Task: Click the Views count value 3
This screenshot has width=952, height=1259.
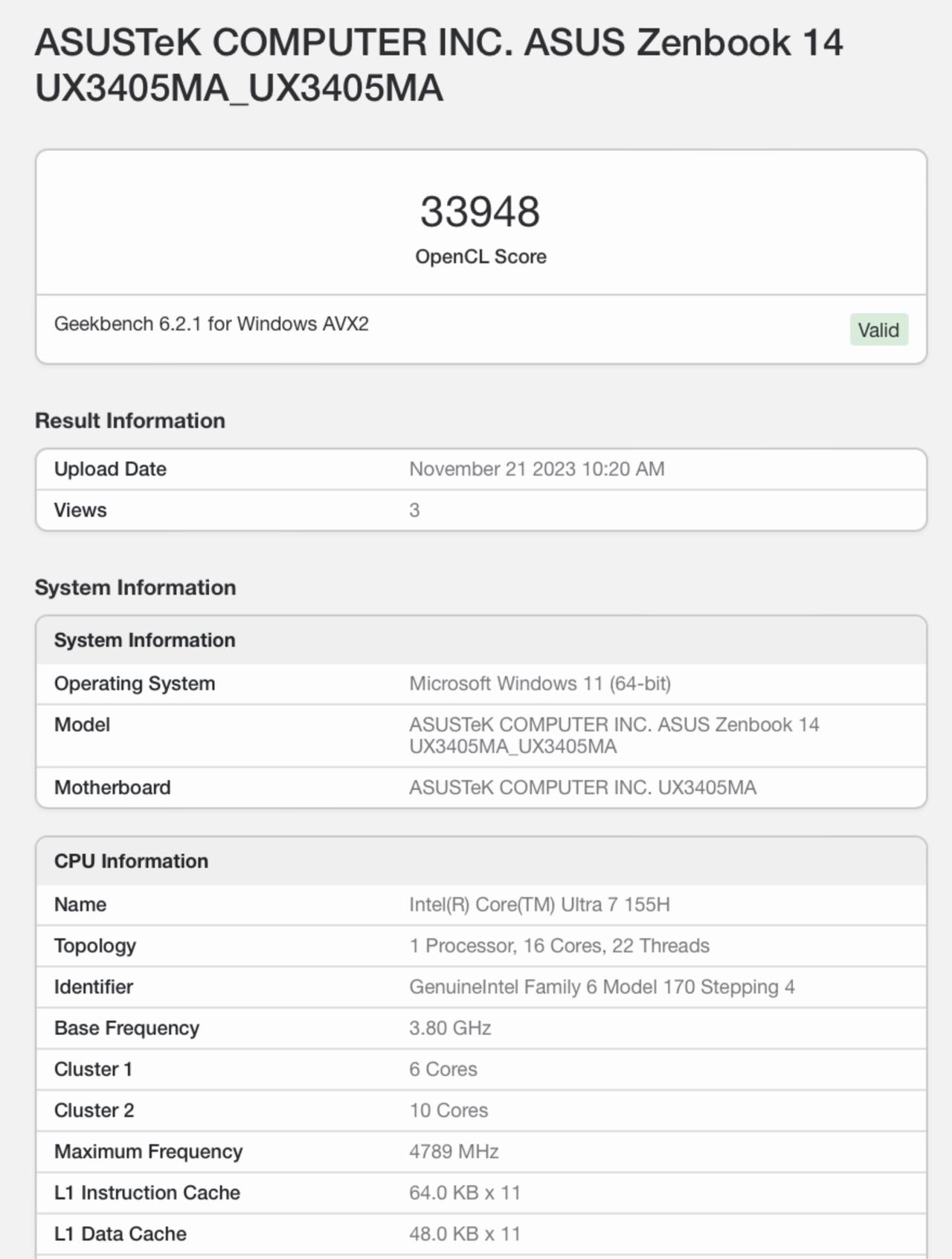Action: 414,510
